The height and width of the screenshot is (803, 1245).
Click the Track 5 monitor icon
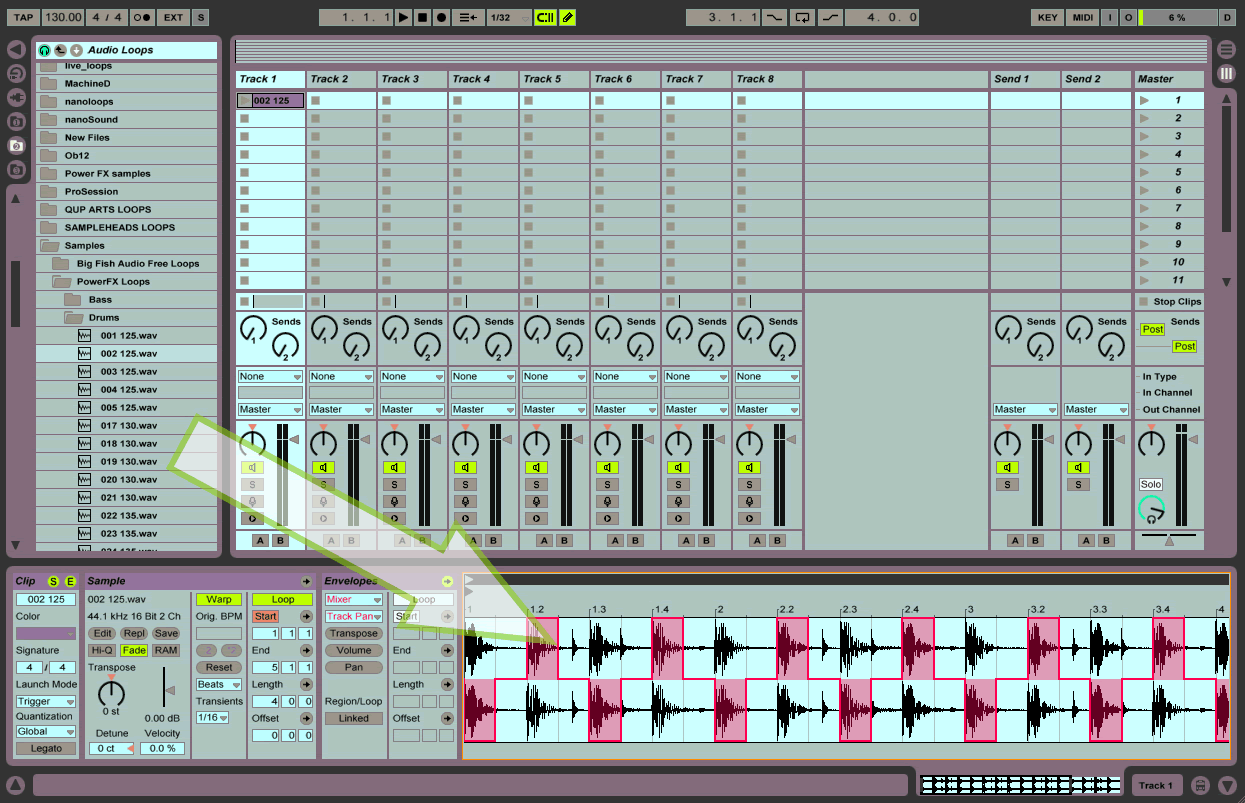click(536, 501)
